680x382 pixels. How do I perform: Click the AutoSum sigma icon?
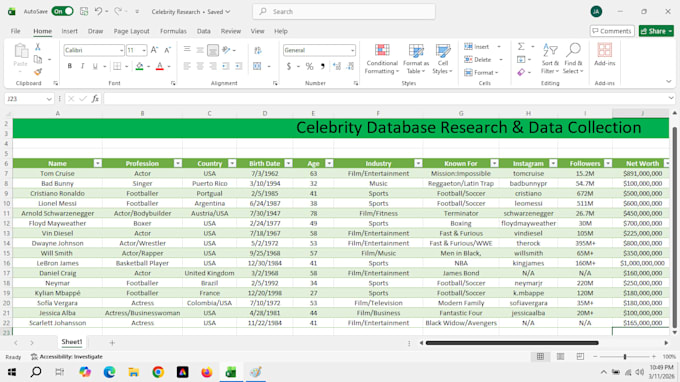[x=521, y=46]
